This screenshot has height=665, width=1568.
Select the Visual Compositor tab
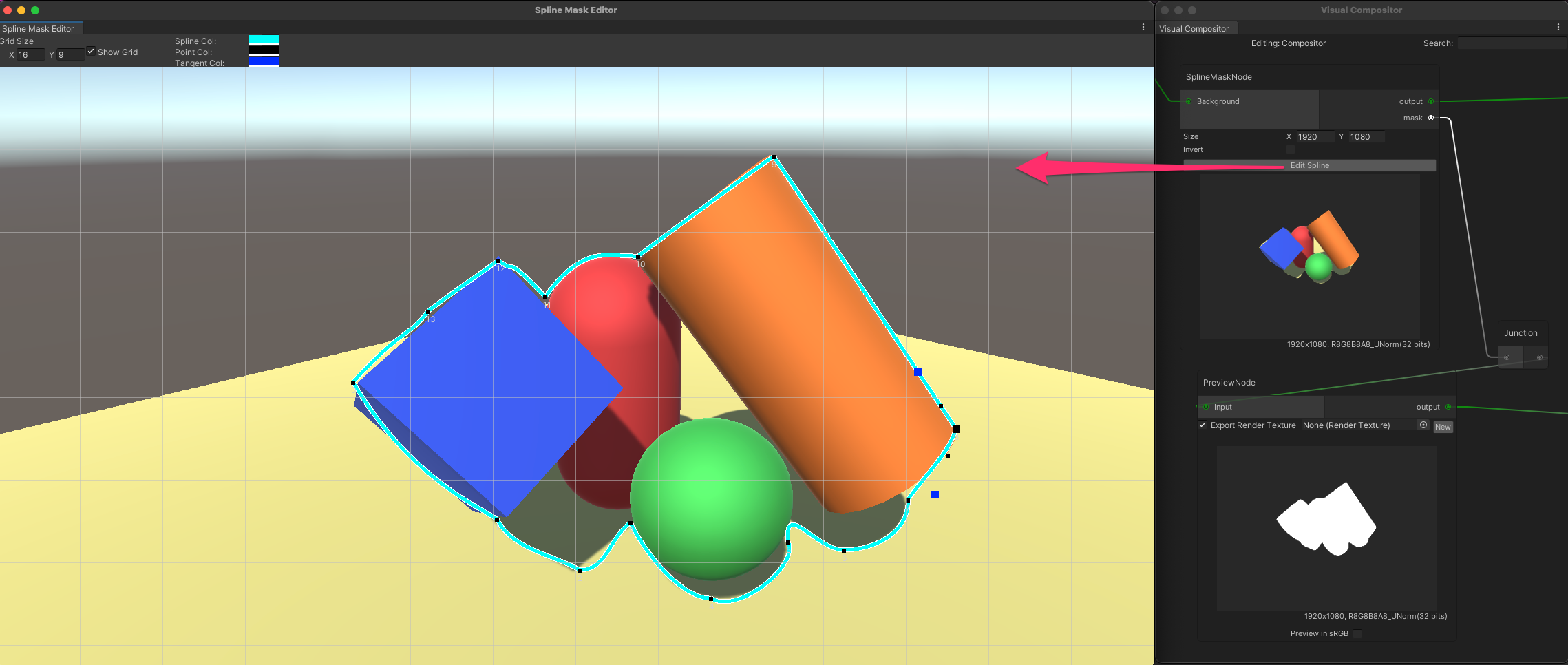click(1194, 28)
